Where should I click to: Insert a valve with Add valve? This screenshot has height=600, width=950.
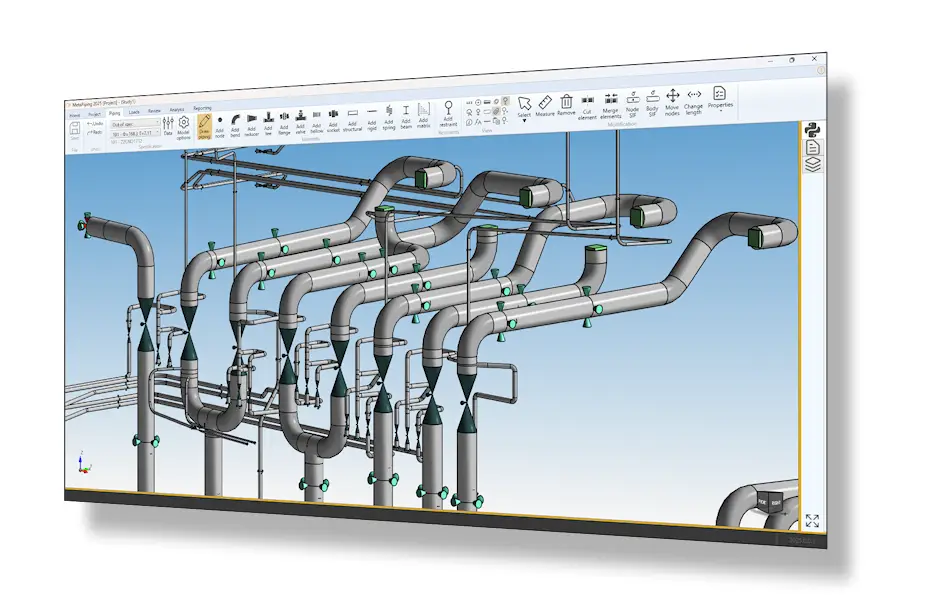tap(300, 120)
